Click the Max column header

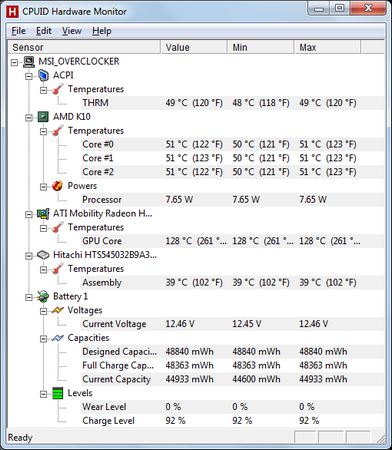point(327,47)
